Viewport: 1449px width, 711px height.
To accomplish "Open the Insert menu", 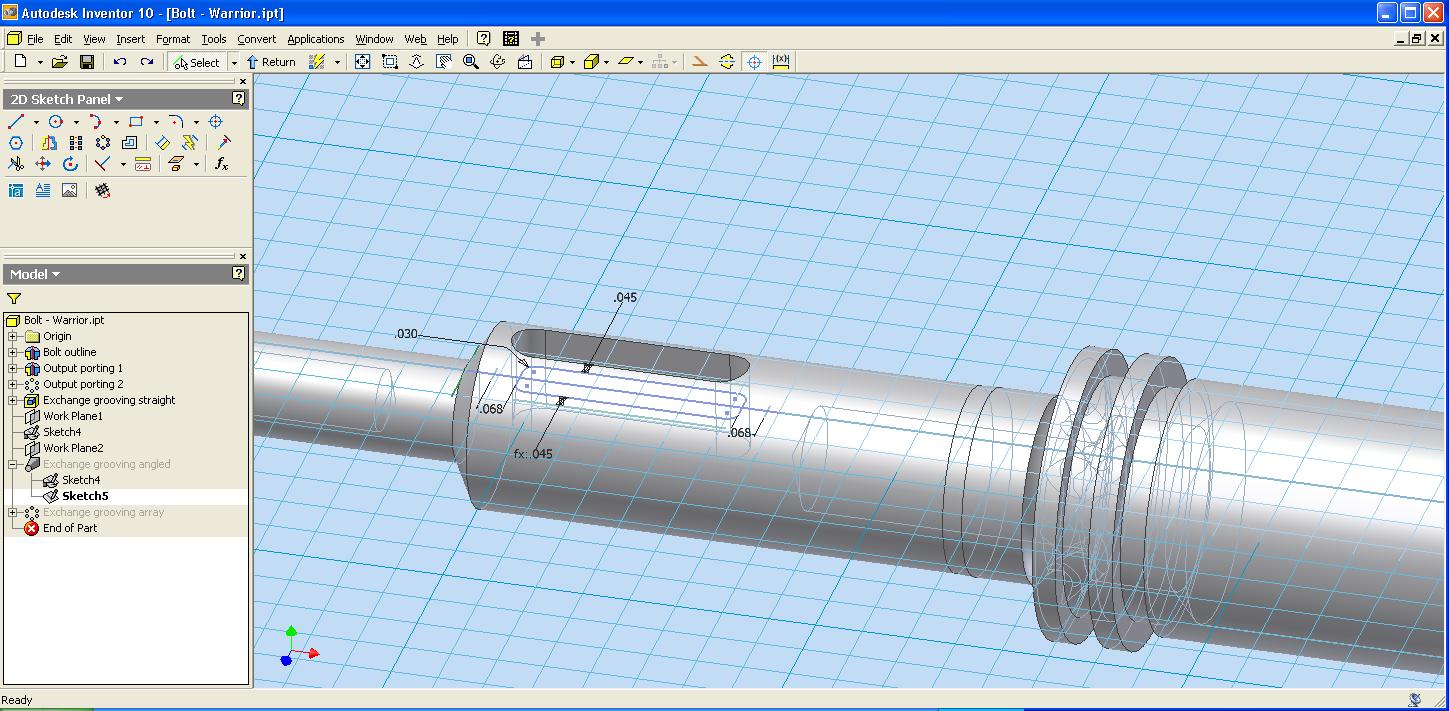I will point(130,39).
